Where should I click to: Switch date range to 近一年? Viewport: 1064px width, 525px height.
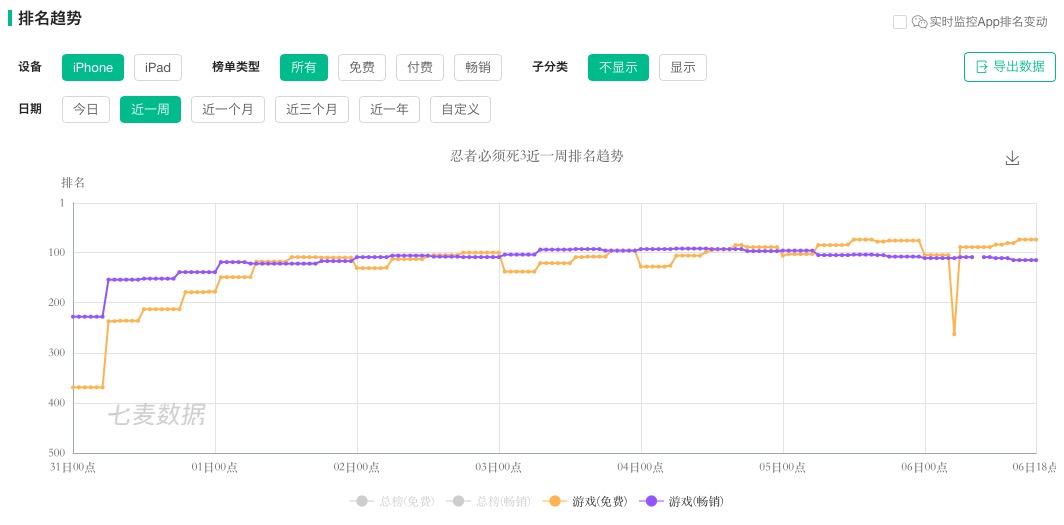click(389, 109)
